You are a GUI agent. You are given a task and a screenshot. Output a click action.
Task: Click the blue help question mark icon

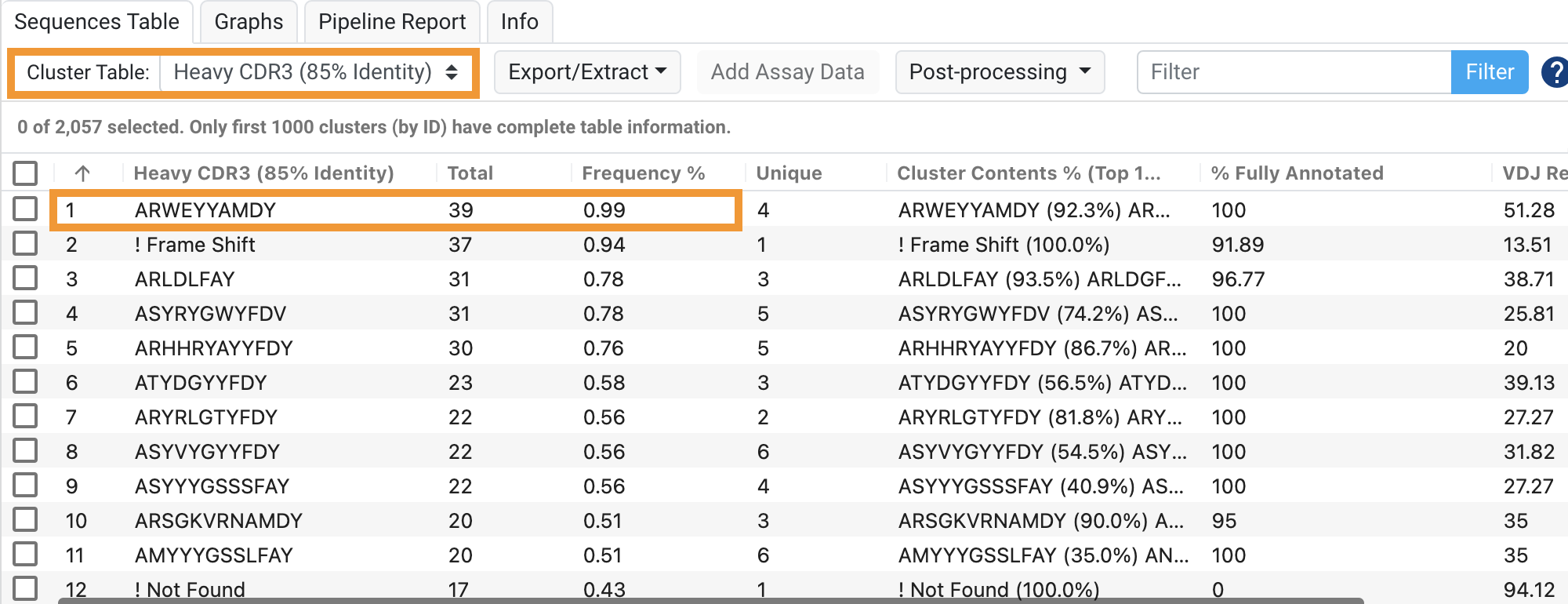pos(1555,72)
